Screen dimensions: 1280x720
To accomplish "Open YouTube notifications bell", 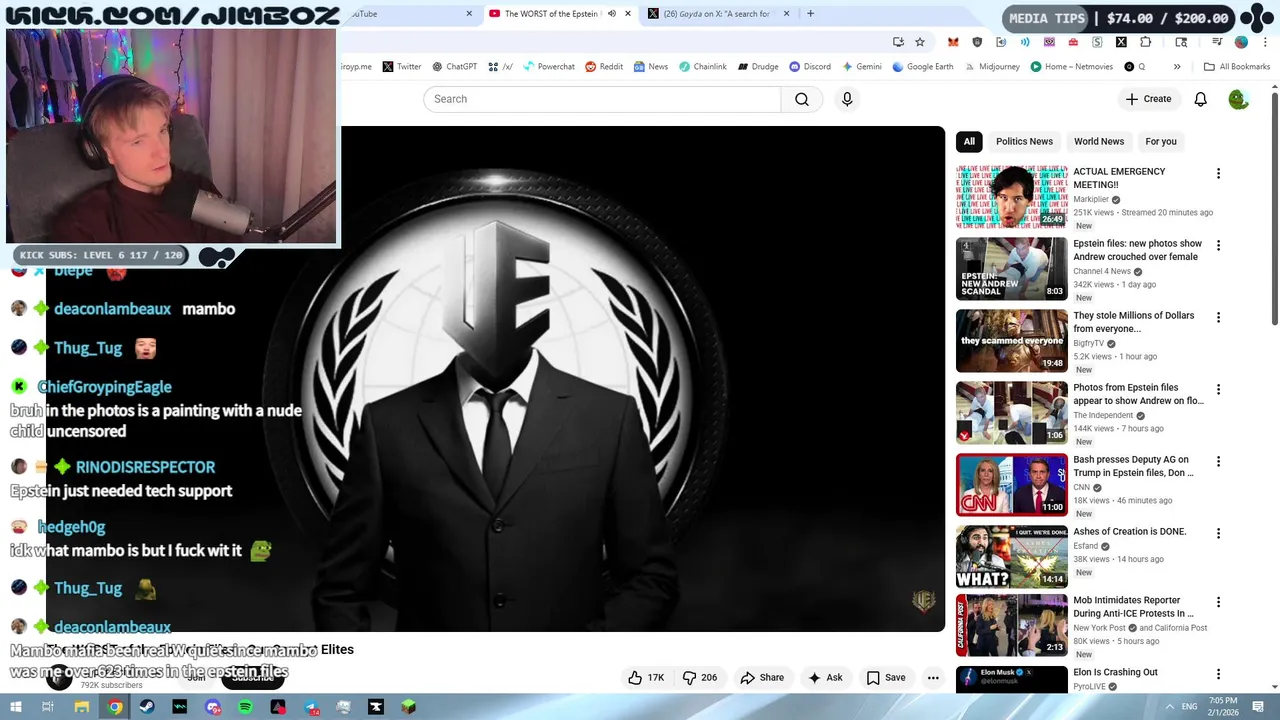I will [x=1201, y=99].
